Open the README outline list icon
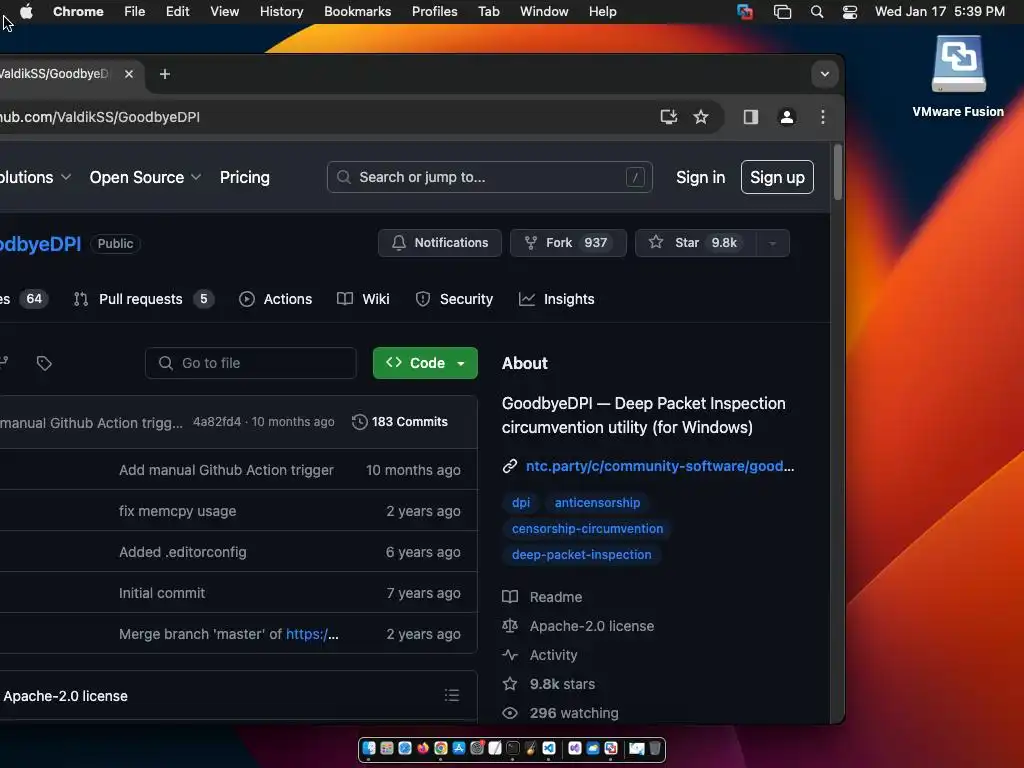Screen dimensions: 1024x768 click(452, 696)
